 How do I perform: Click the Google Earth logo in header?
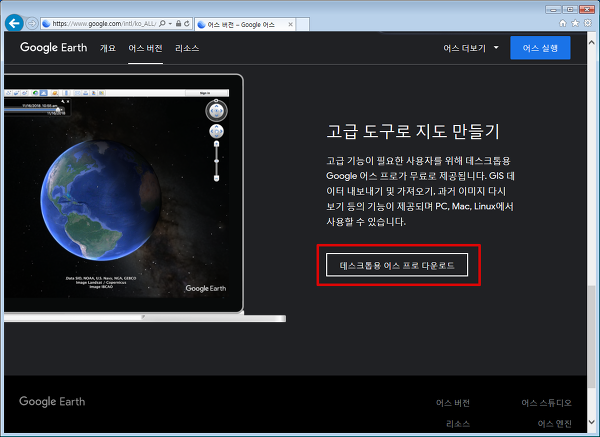(x=54, y=47)
